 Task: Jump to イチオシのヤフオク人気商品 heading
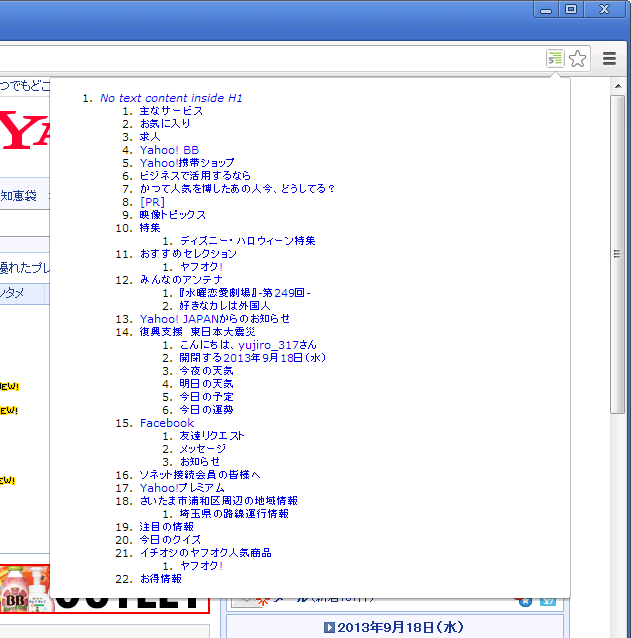[205, 553]
